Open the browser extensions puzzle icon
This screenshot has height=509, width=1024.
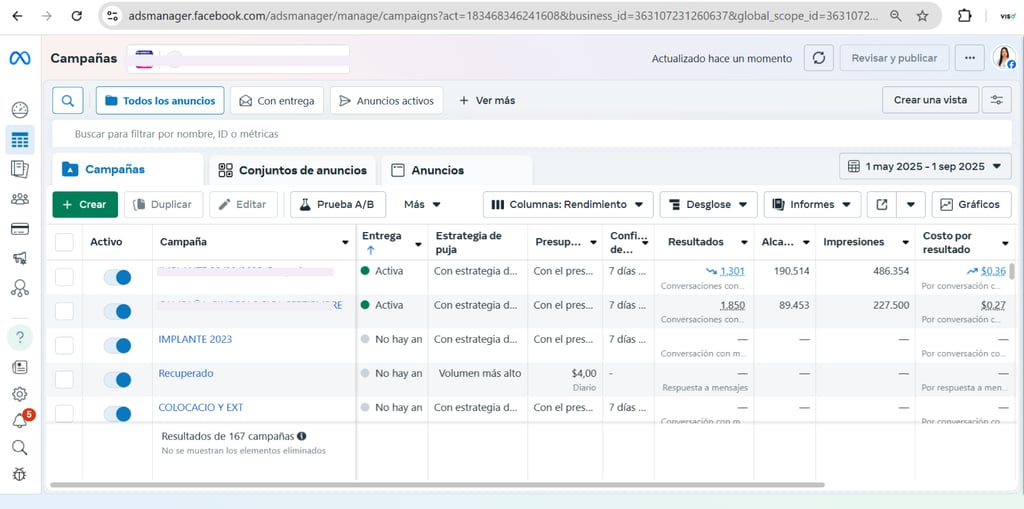965,16
